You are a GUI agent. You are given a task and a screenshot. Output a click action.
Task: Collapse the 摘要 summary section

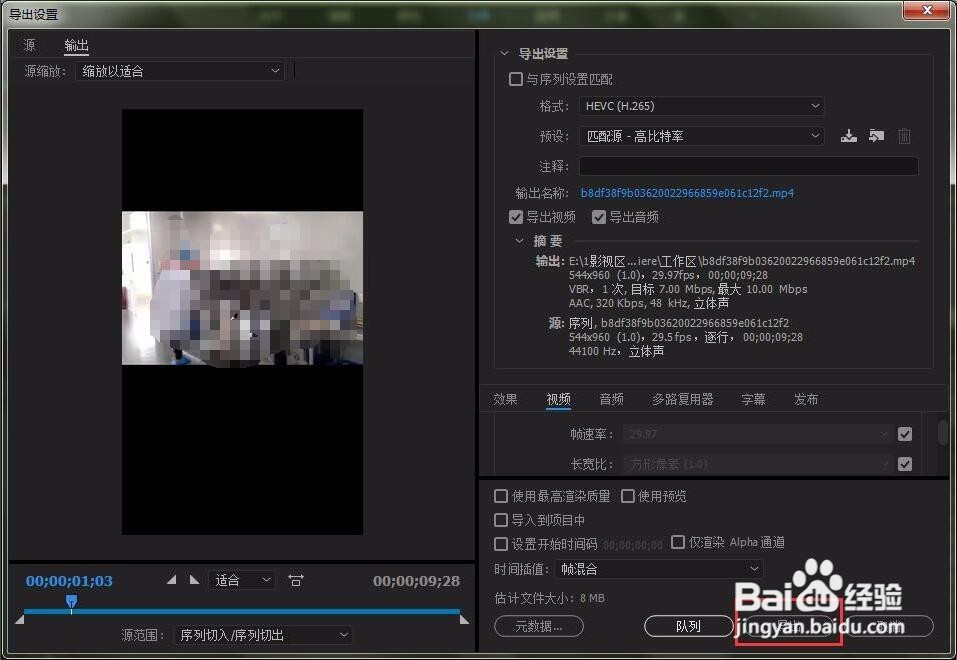point(521,240)
